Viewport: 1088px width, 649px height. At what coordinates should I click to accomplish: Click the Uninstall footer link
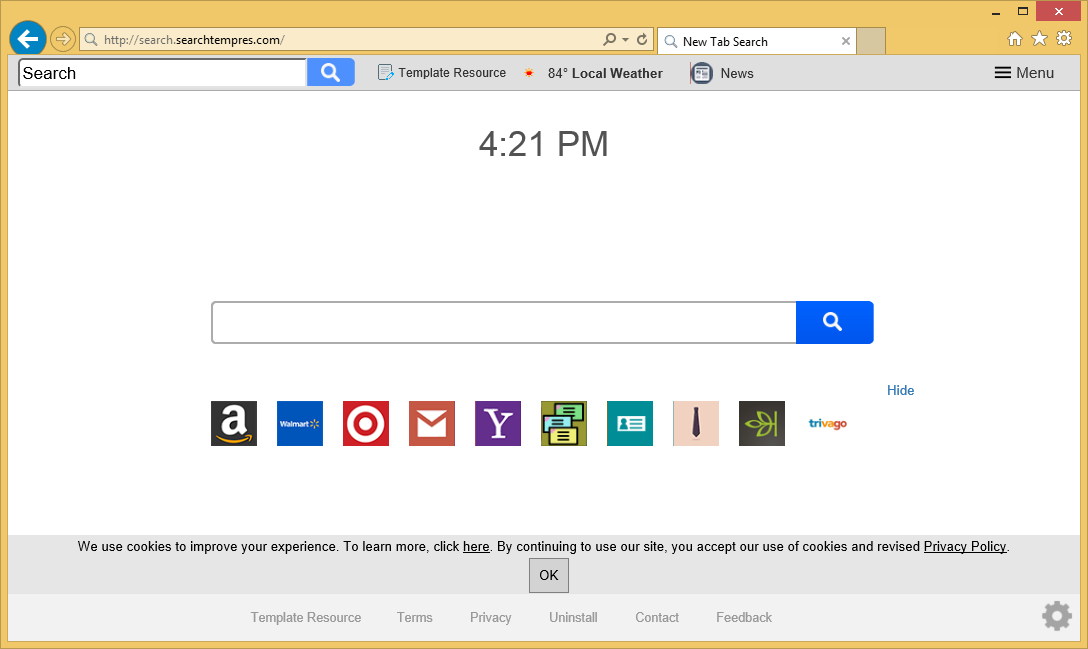click(x=573, y=618)
